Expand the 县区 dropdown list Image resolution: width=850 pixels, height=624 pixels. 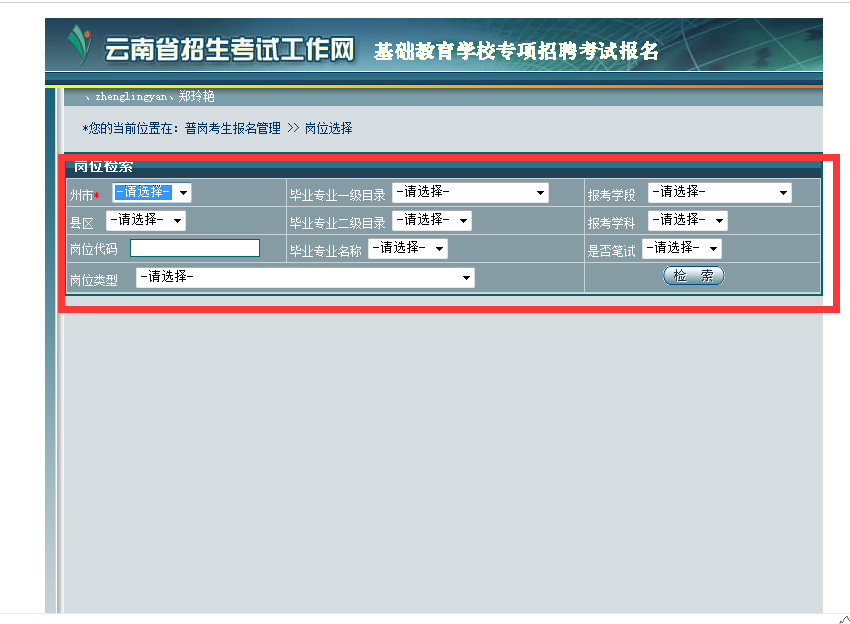coord(146,220)
